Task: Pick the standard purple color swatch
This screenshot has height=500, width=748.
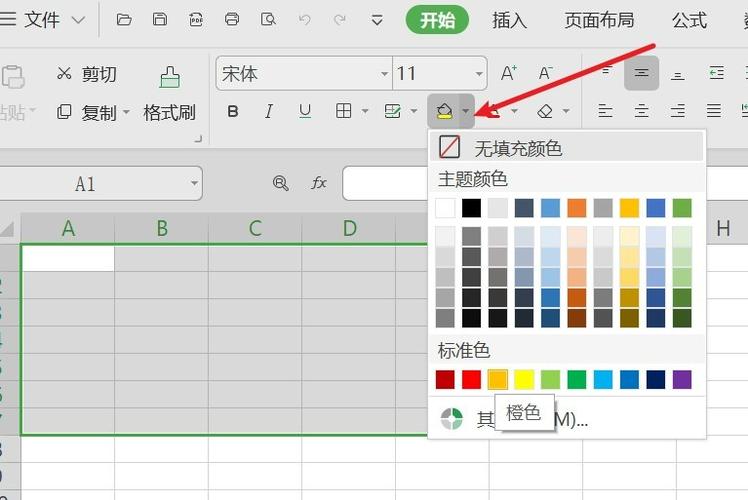Action: [x=682, y=380]
